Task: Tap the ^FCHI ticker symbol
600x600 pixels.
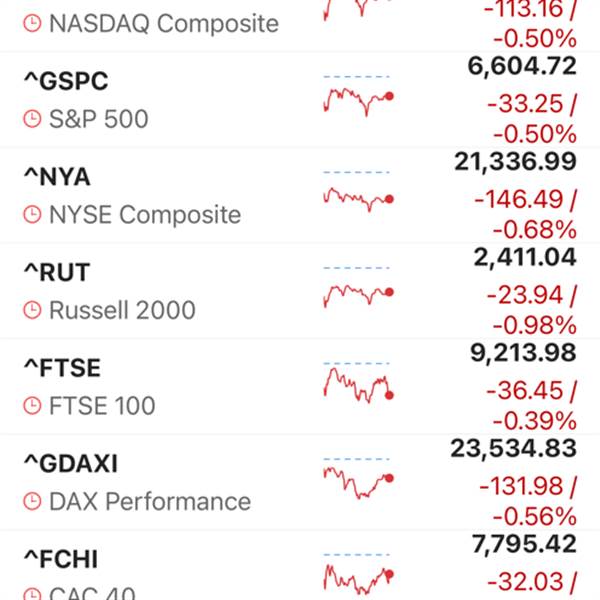Action: coord(60,559)
